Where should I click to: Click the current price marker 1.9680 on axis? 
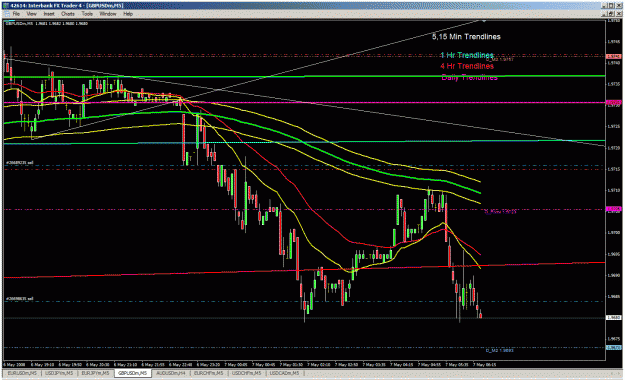pyautogui.click(x=613, y=318)
